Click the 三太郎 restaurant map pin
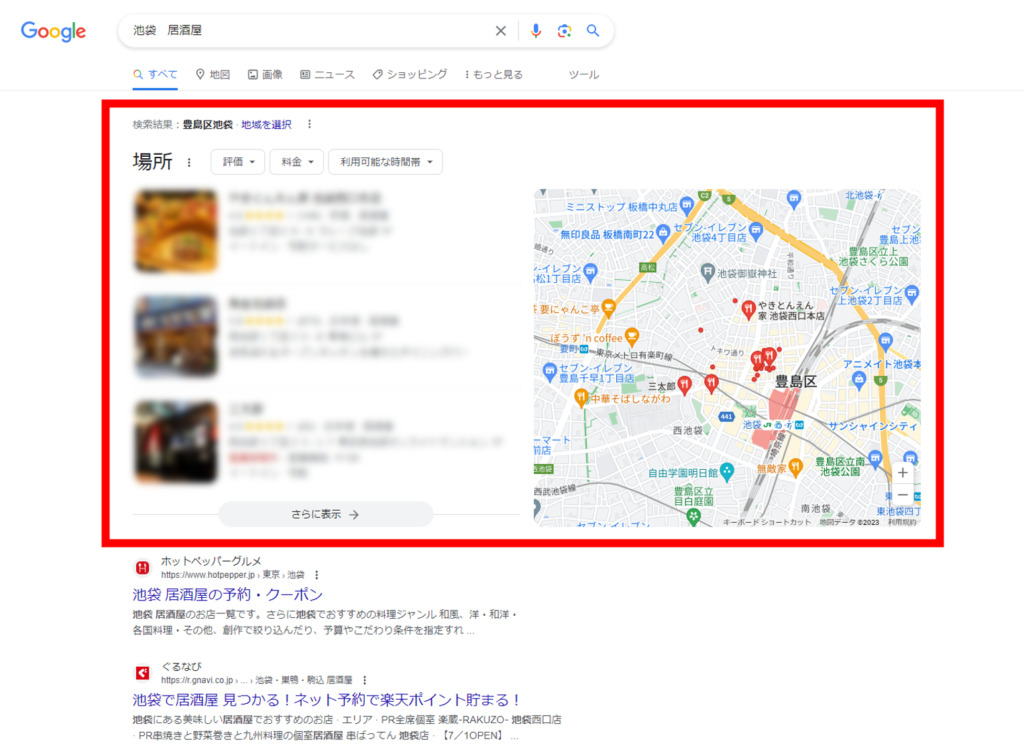This screenshot has height=754, width=1024. point(684,385)
